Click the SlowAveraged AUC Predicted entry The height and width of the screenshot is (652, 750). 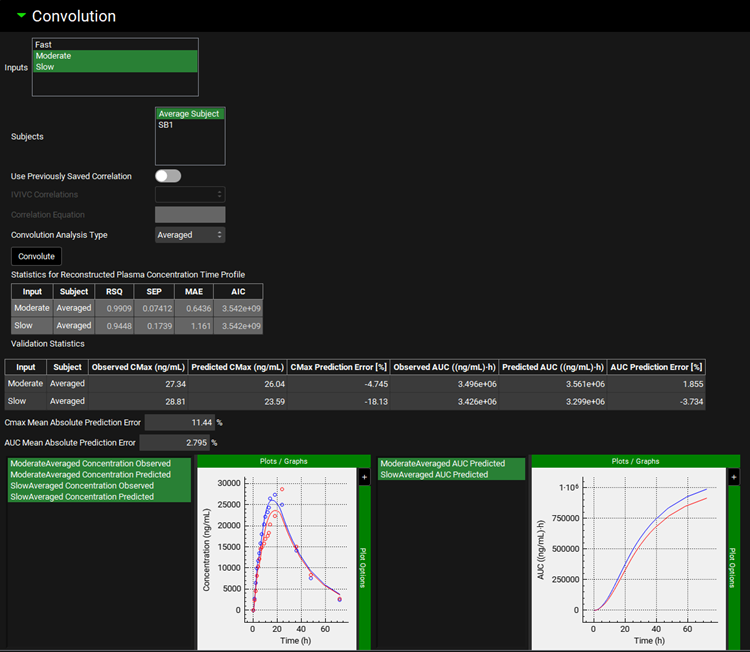pos(434,475)
